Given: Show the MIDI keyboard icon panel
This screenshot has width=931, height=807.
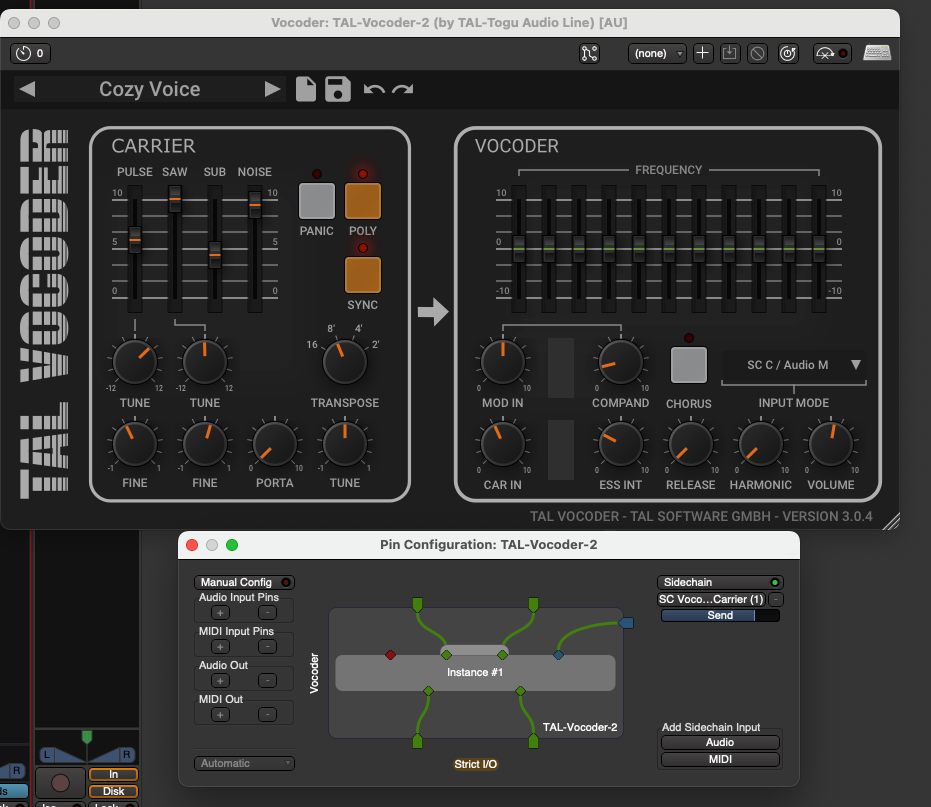Looking at the screenshot, I should pos(877,53).
